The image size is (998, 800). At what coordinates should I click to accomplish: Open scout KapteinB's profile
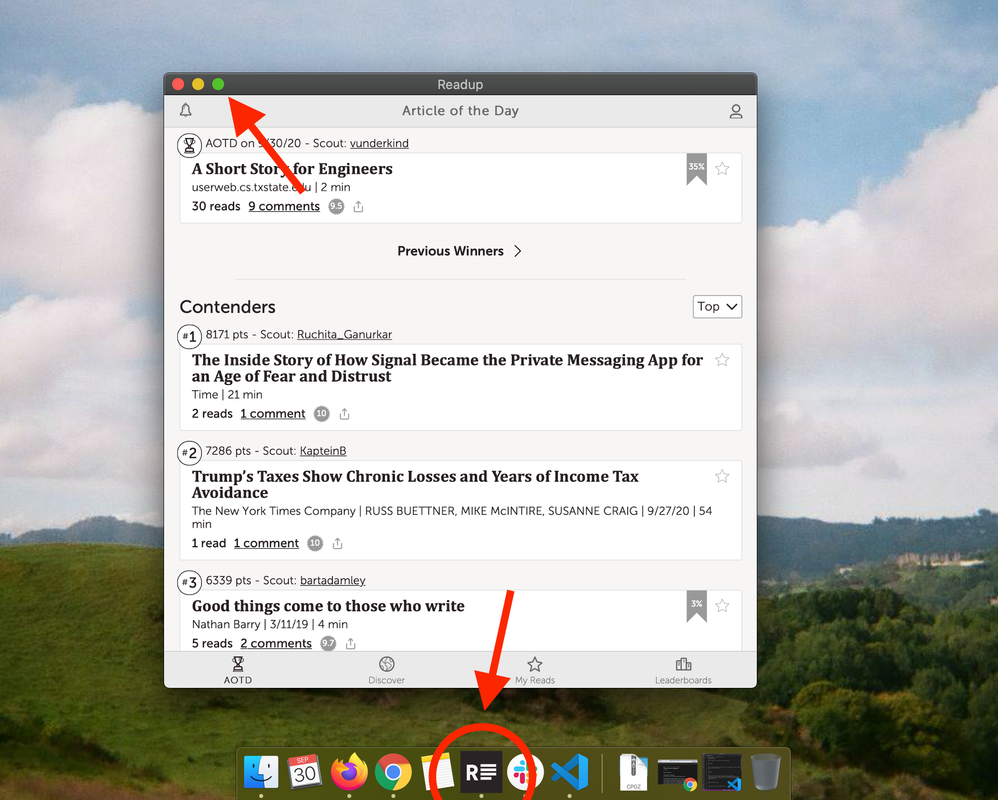323,451
